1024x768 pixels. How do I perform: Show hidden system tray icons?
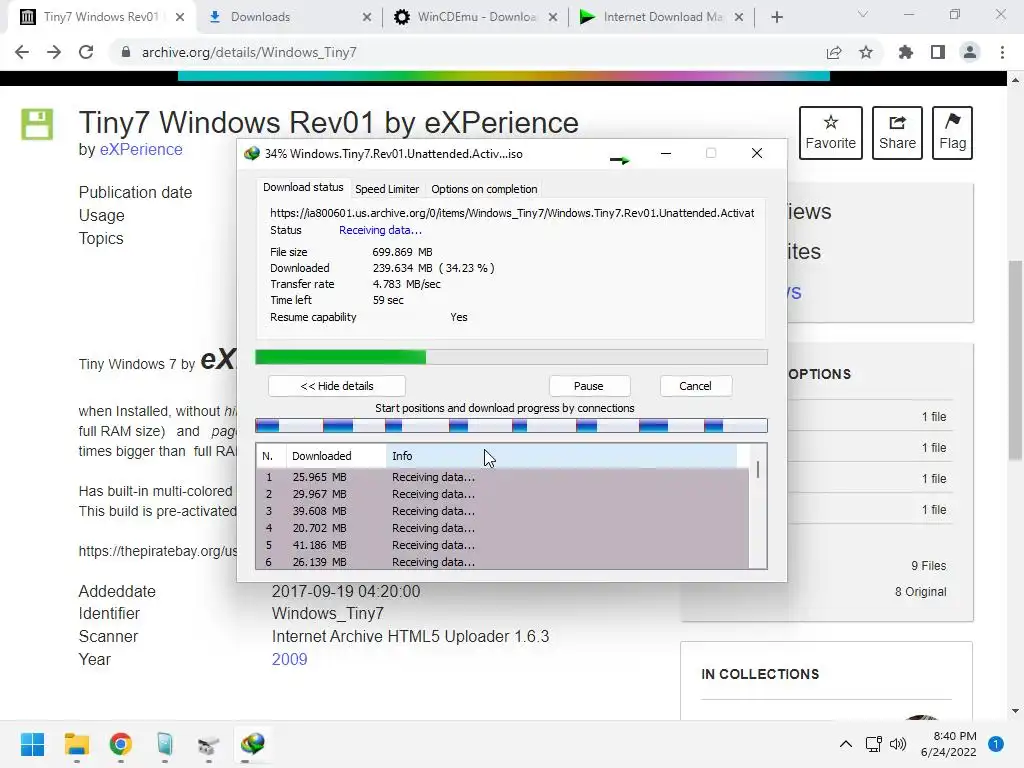tap(846, 744)
